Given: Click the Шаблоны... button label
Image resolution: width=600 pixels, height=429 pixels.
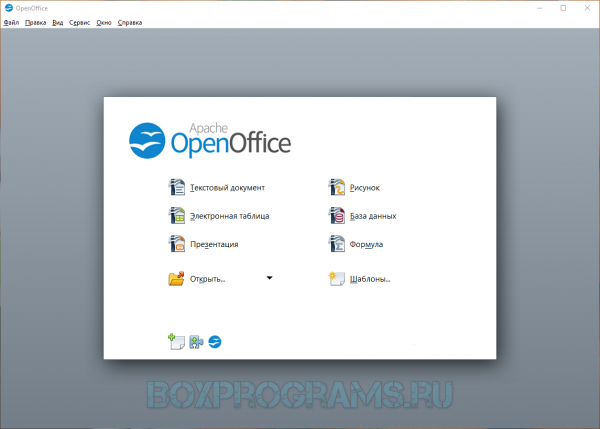Looking at the screenshot, I should point(370,279).
